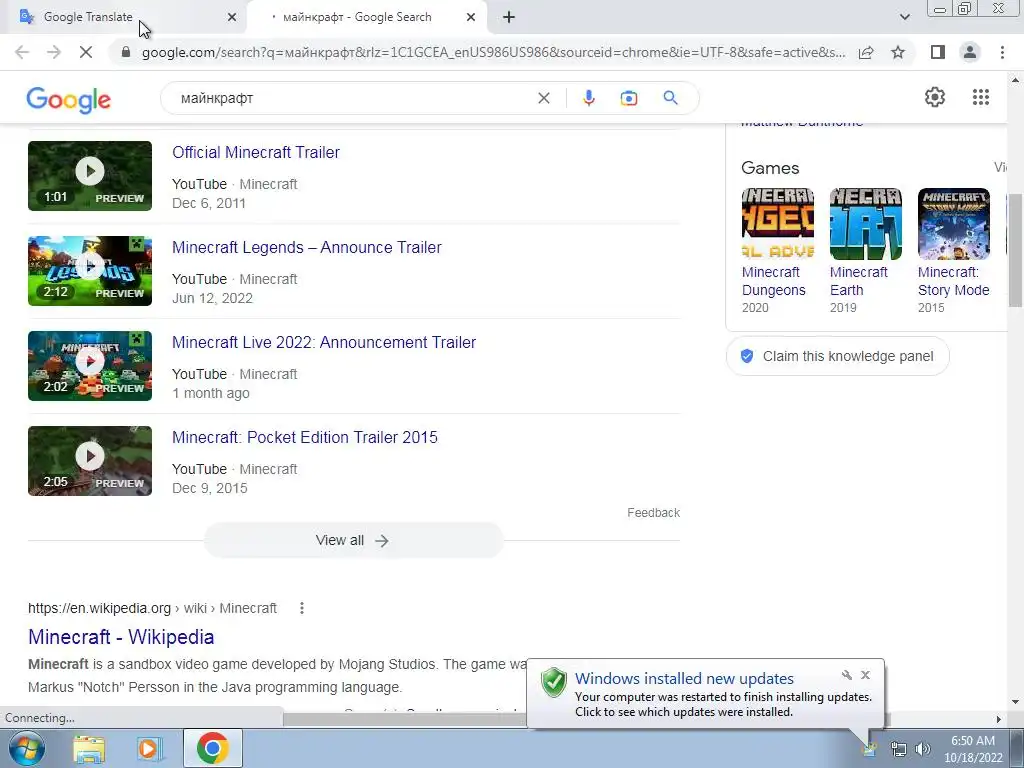1024x768 pixels.
Task: Open Chrome side panel
Action: tap(938, 52)
